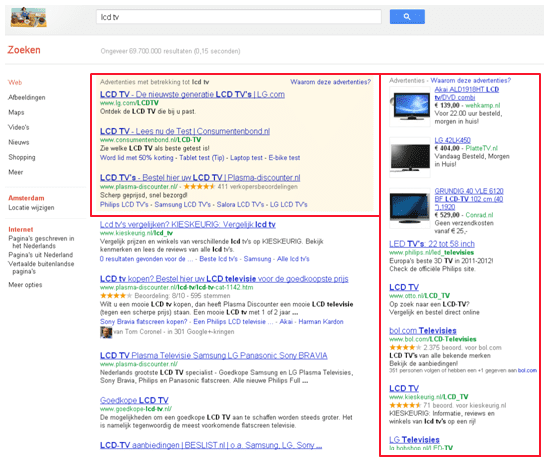The height and width of the screenshot is (462, 545).
Task: Click 'Waarom deze advertenties?' above top ads
Action: pyautogui.click(x=331, y=82)
